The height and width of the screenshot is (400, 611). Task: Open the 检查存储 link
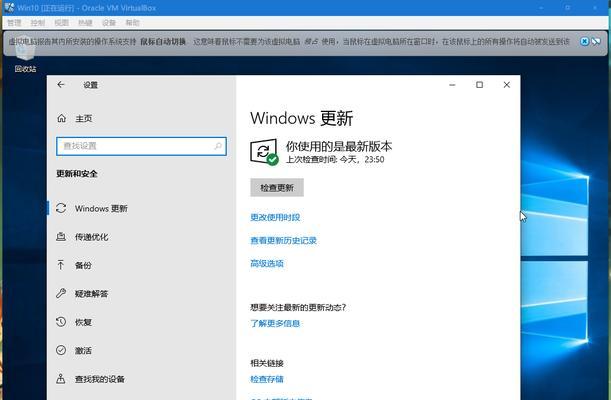click(x=267, y=379)
